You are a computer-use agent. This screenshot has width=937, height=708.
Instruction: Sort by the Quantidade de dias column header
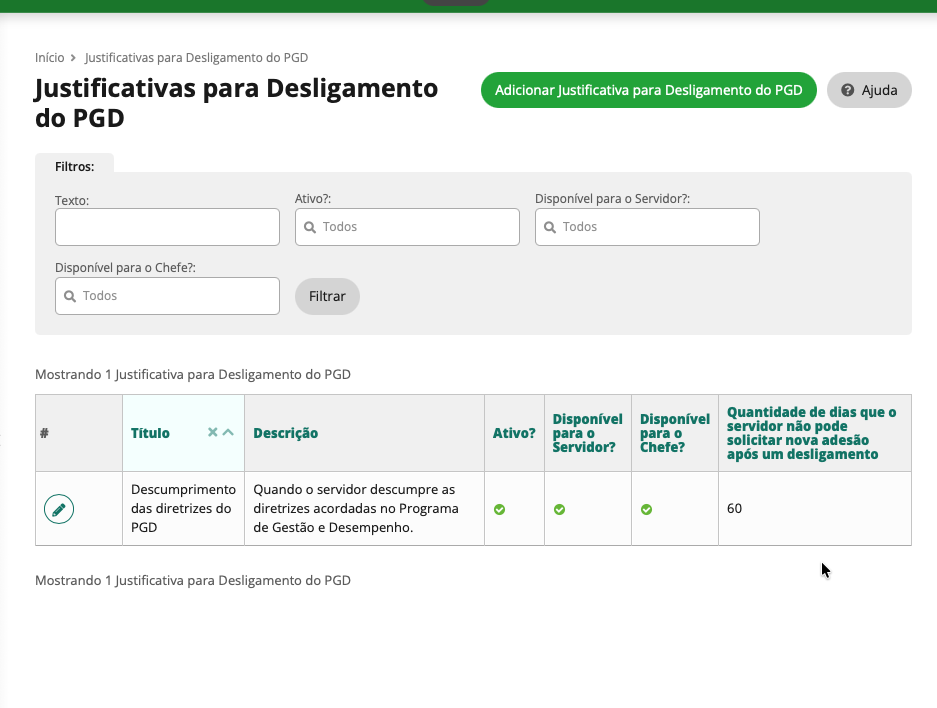[811, 433]
